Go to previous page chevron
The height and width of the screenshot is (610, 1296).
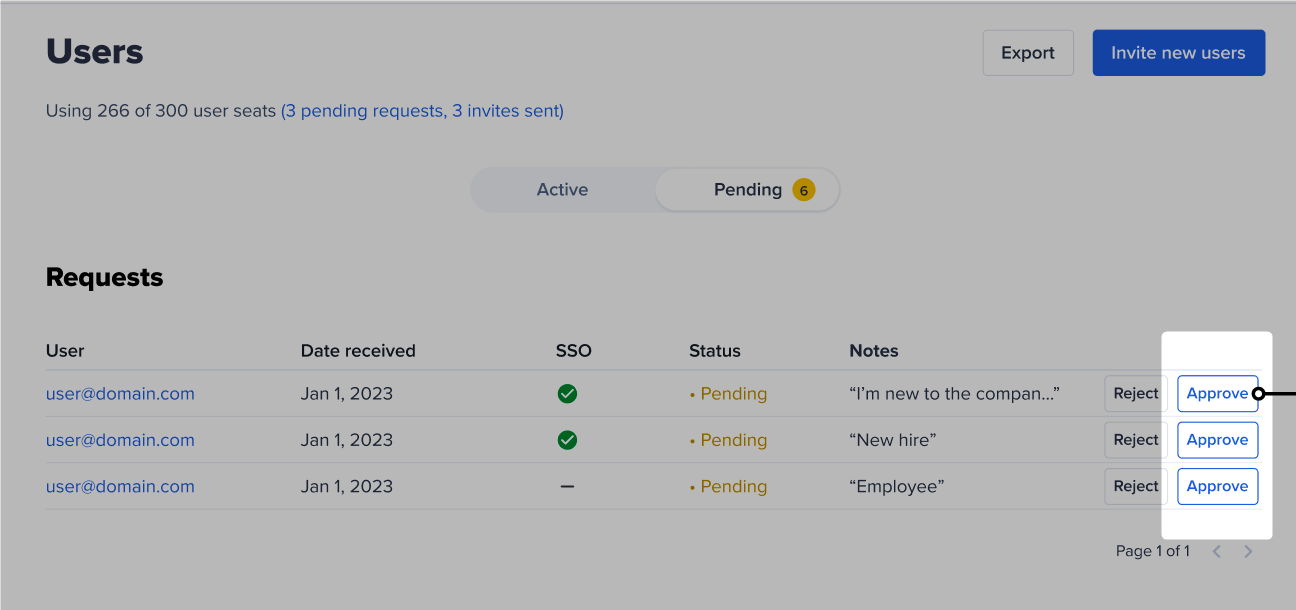(x=1217, y=551)
